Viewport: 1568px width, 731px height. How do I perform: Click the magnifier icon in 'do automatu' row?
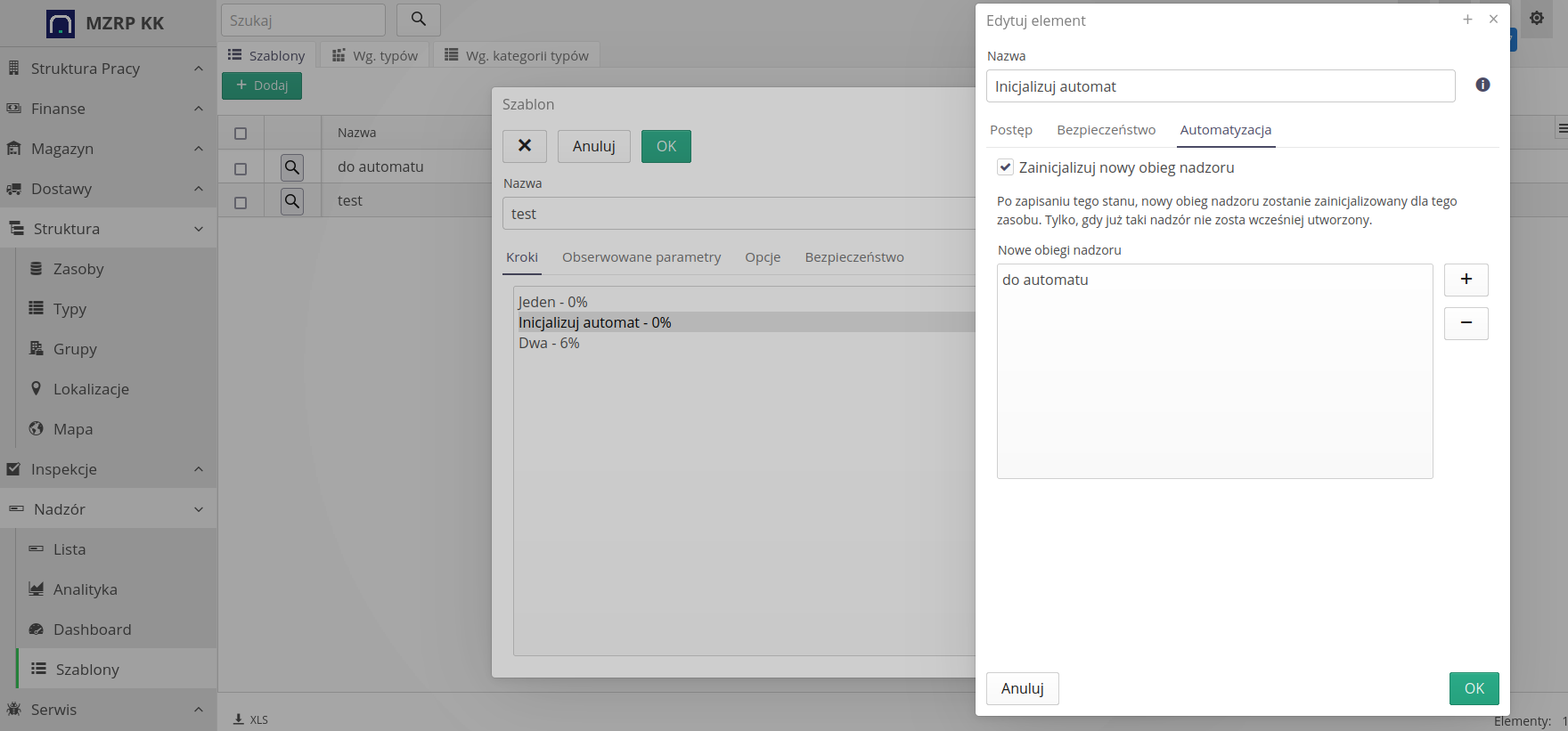[291, 167]
